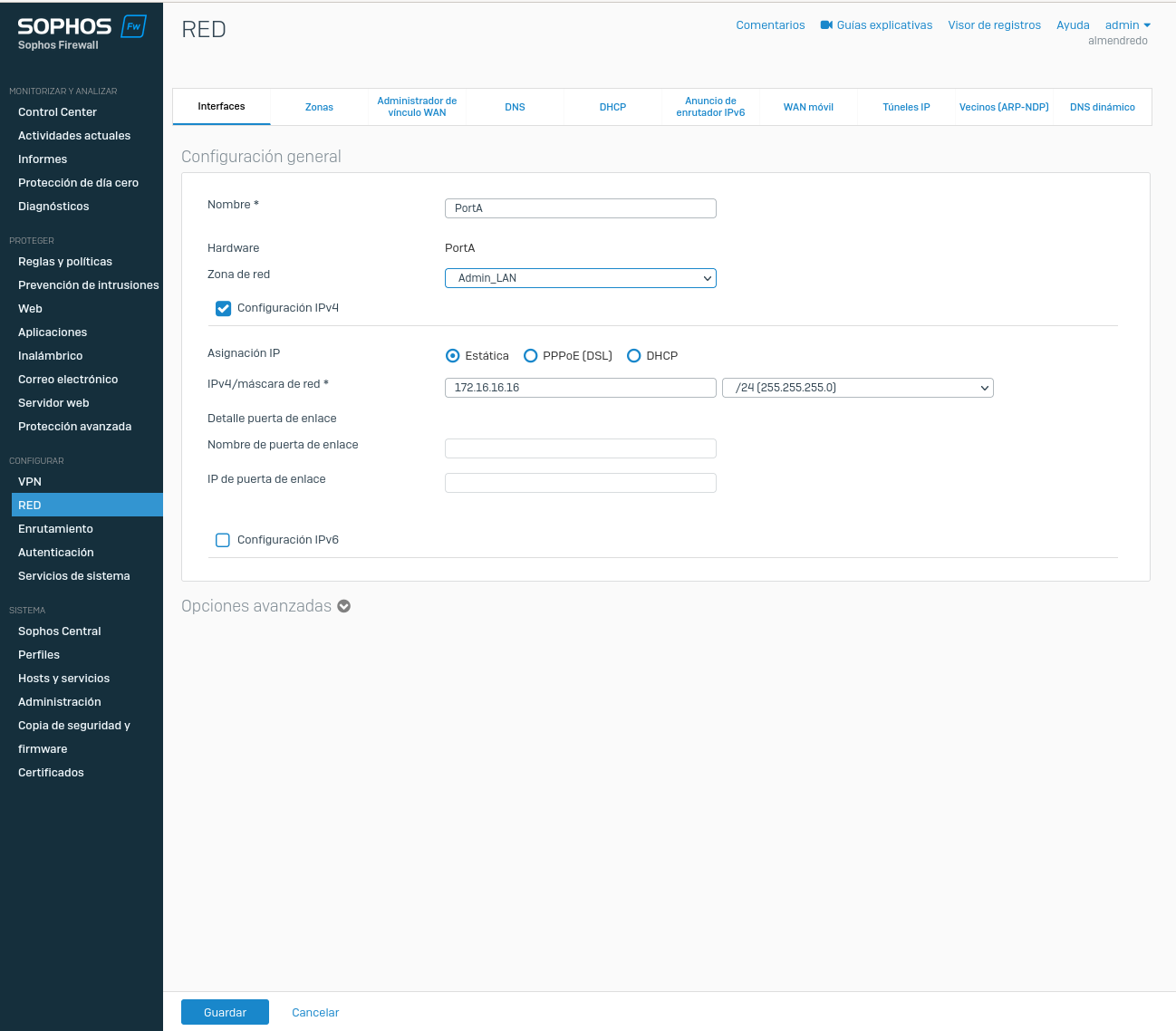1176x1031 pixels.
Task: Go to Túneles IP tab
Action: tap(906, 107)
